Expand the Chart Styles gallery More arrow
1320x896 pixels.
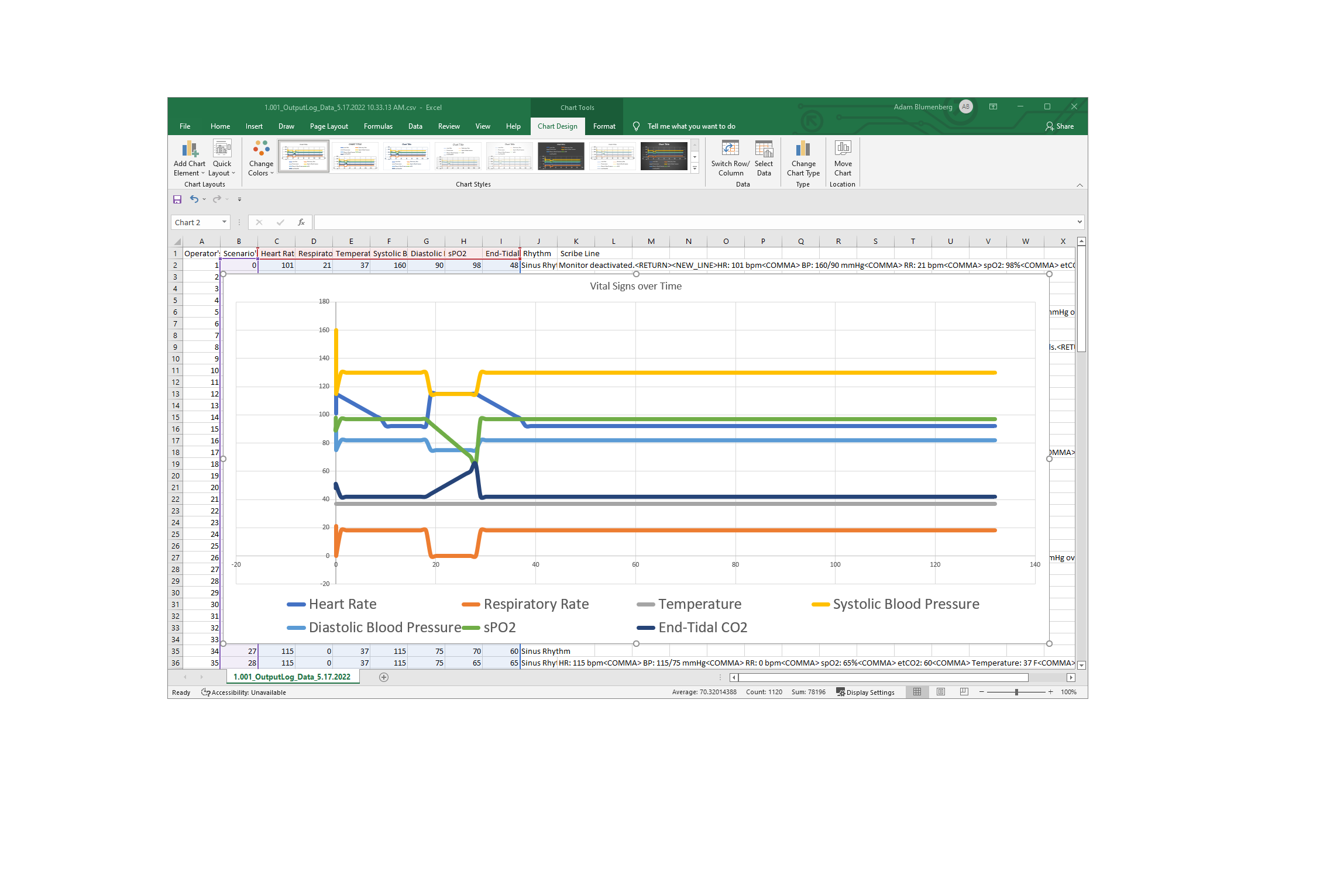(695, 168)
